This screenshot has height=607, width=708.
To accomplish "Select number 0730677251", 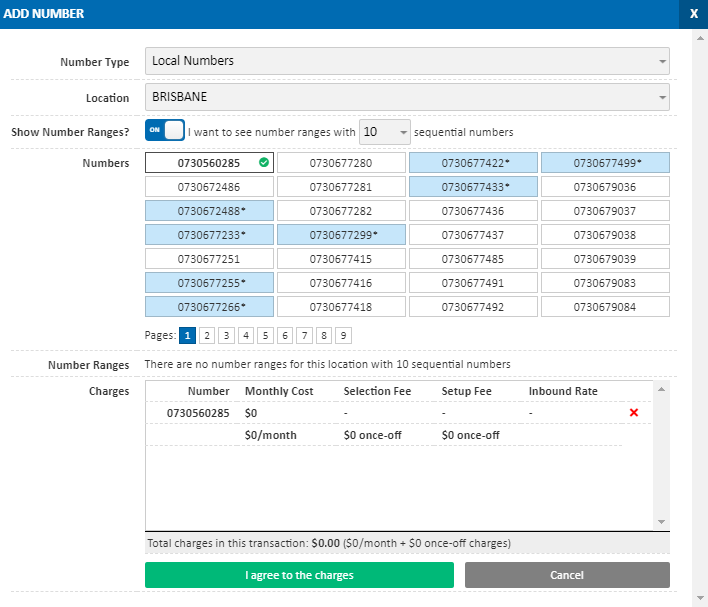I will (x=209, y=259).
